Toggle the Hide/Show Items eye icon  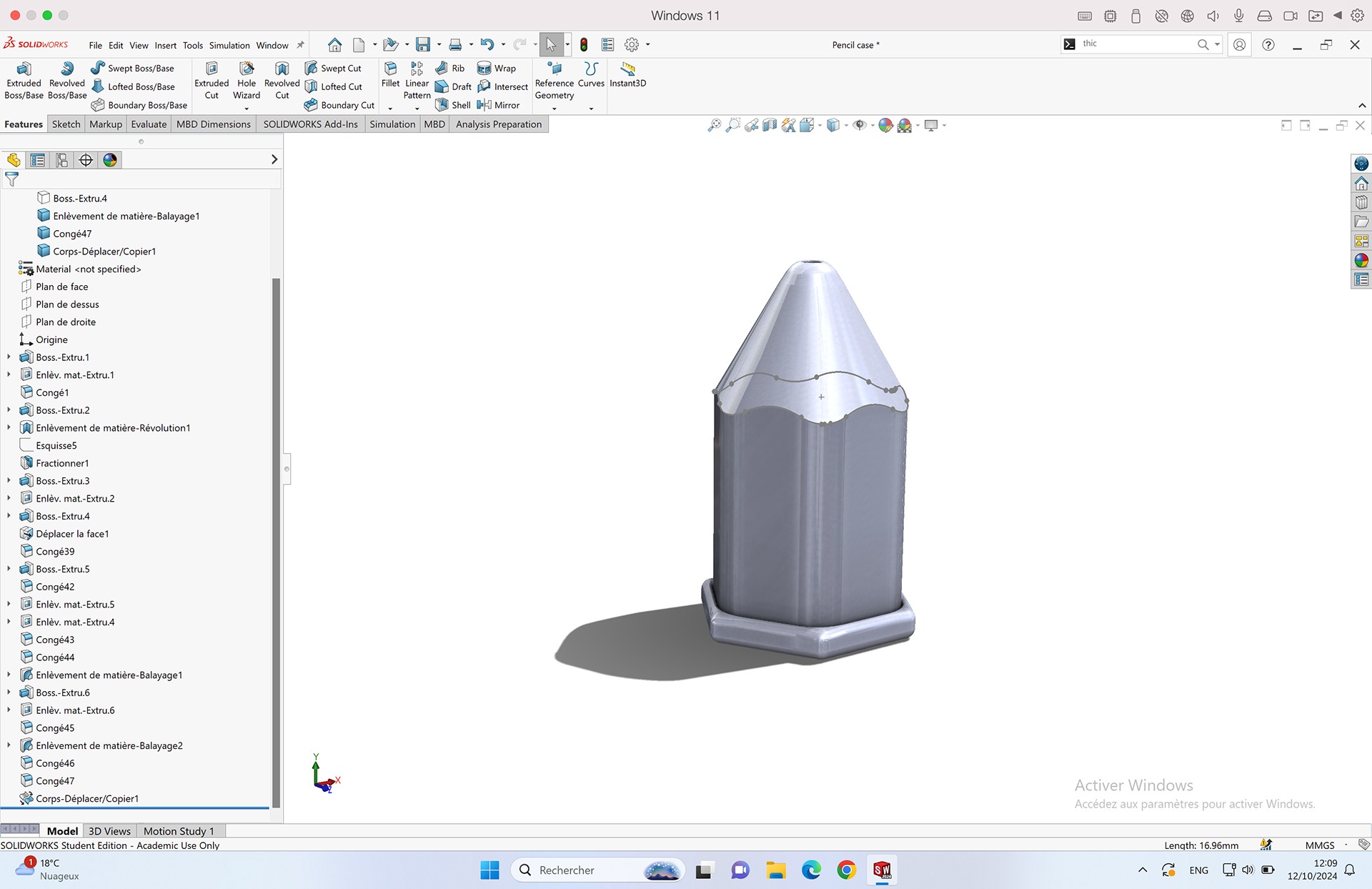860,125
